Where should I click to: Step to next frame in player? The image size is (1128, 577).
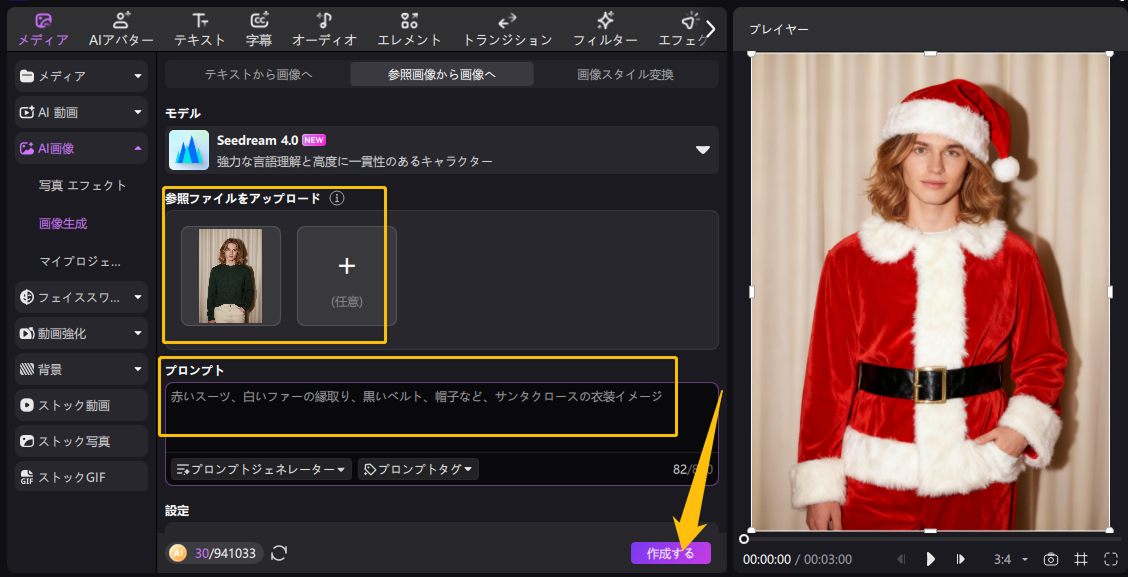960,559
